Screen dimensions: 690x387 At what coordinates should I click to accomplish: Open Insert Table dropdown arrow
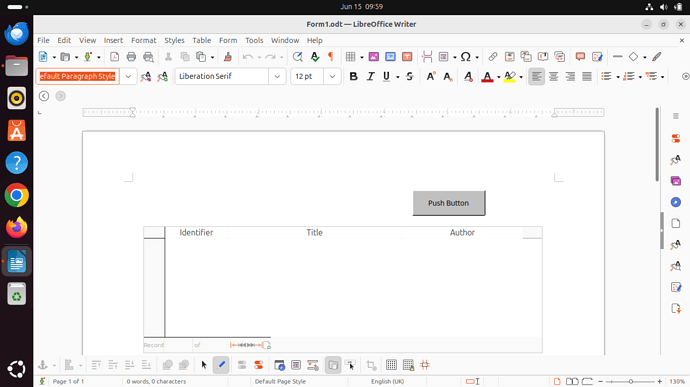coord(362,57)
